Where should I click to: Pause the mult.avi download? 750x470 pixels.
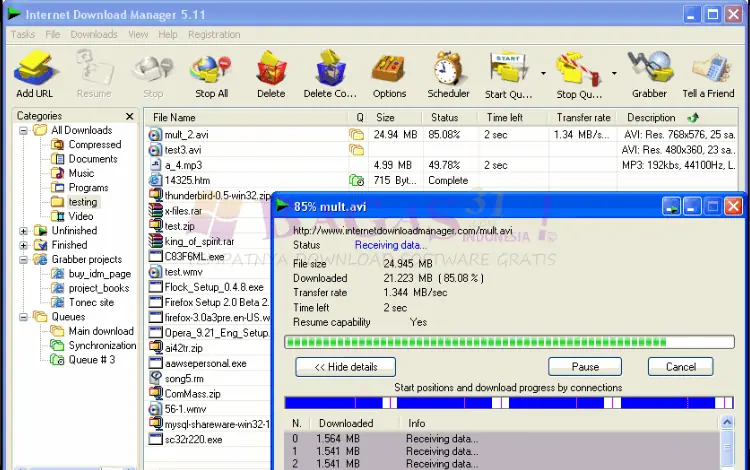pyautogui.click(x=585, y=367)
